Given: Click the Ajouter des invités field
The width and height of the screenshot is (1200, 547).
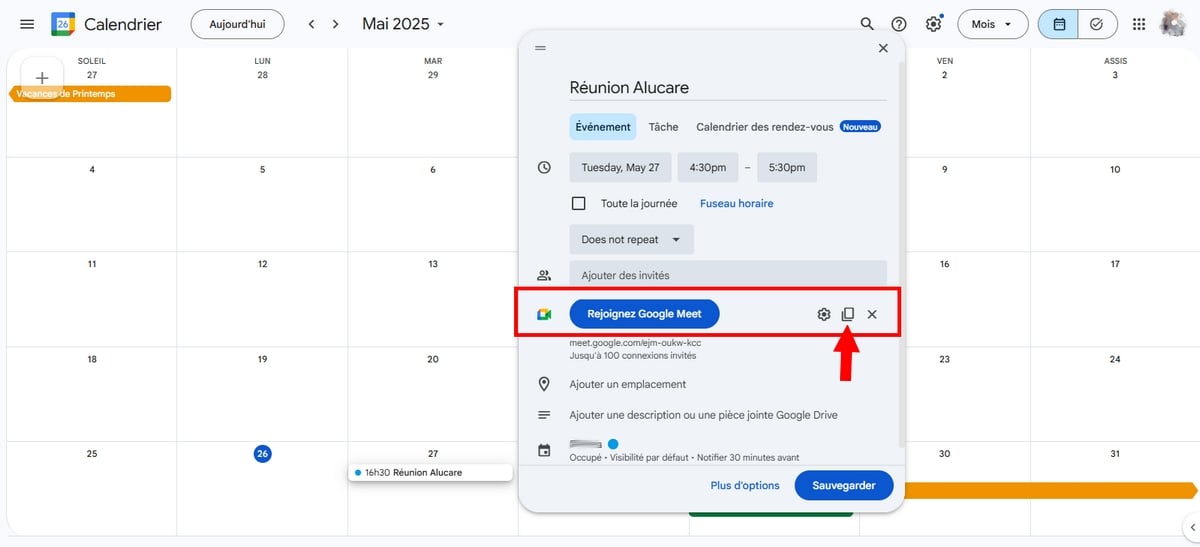Looking at the screenshot, I should tap(727, 275).
